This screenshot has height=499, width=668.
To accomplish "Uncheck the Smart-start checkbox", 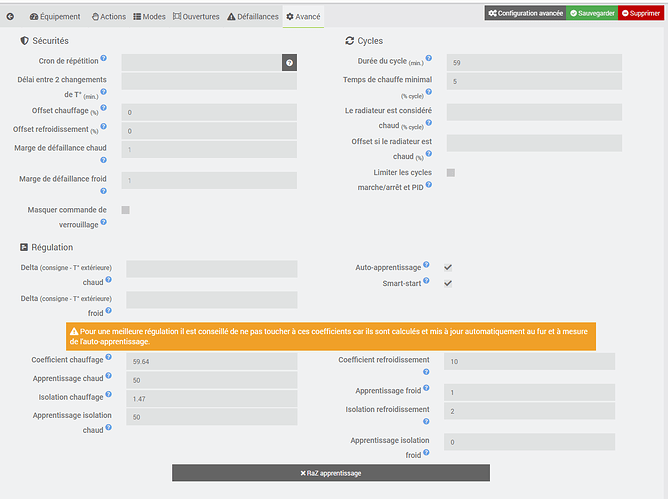I will point(448,284).
